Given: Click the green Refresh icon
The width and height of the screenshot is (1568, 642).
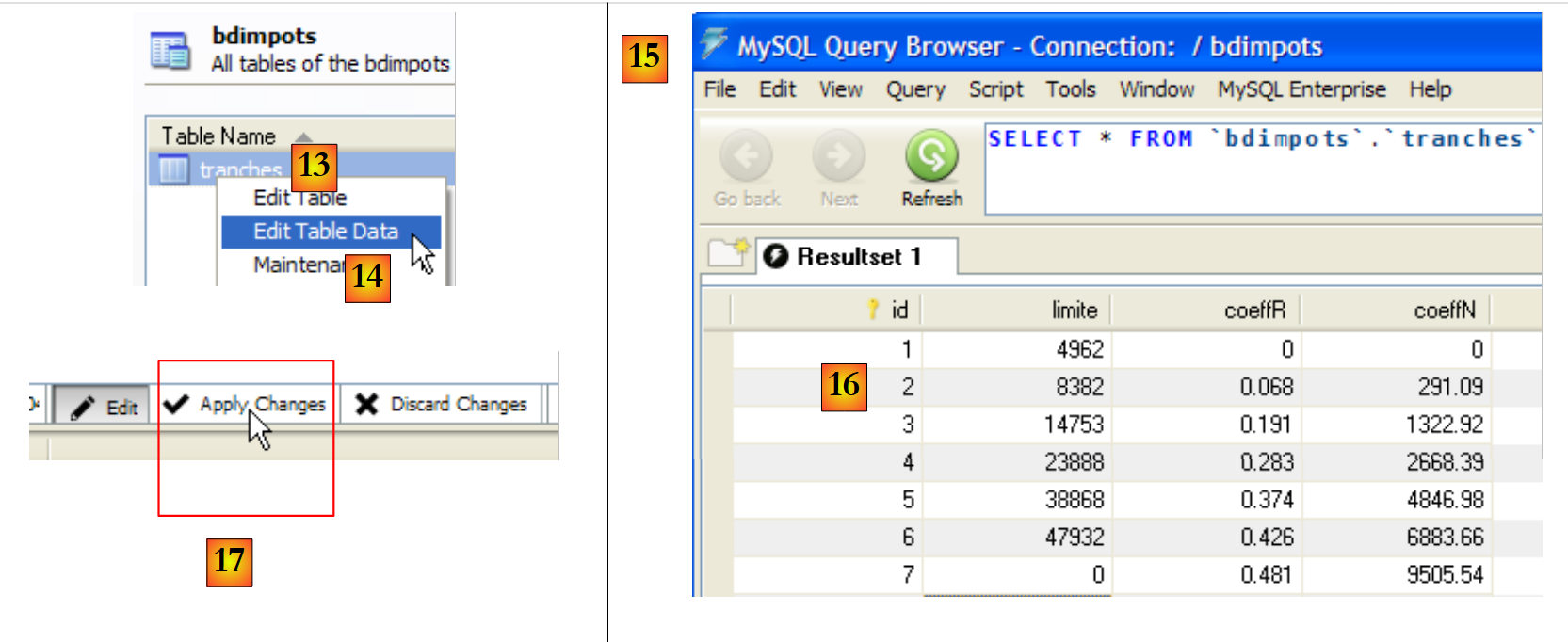Looking at the screenshot, I should pyautogui.click(x=931, y=156).
